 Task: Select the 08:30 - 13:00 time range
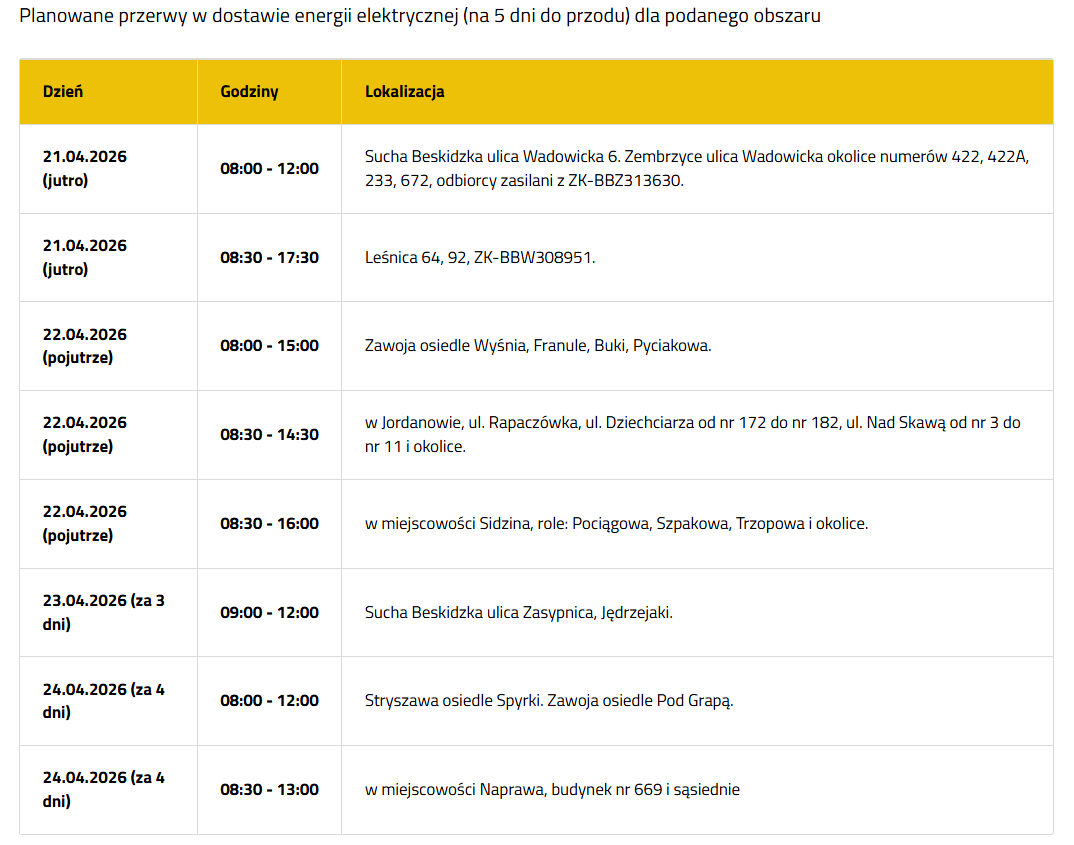click(269, 790)
